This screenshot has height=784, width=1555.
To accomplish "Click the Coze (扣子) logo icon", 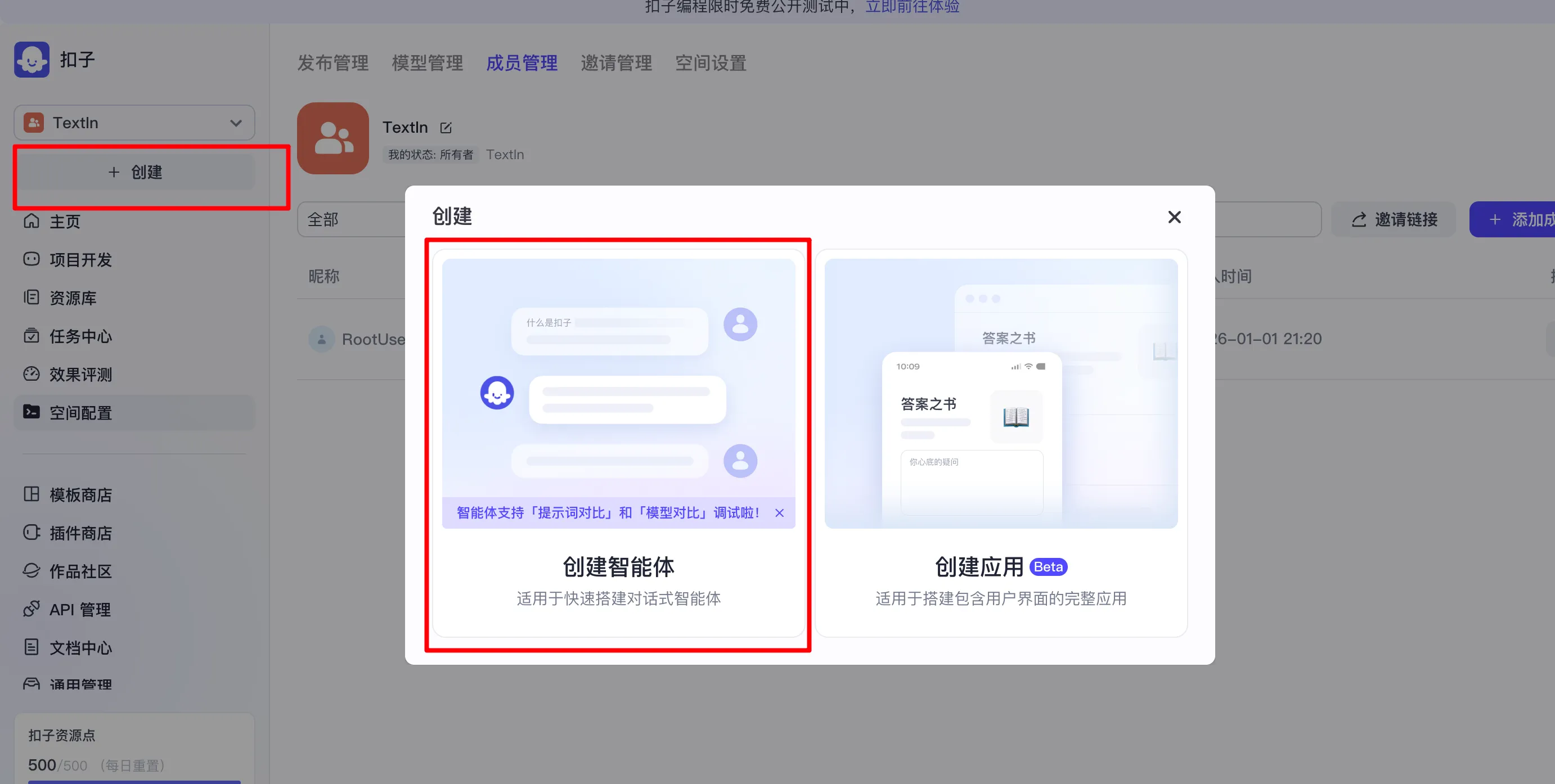I will tap(32, 59).
